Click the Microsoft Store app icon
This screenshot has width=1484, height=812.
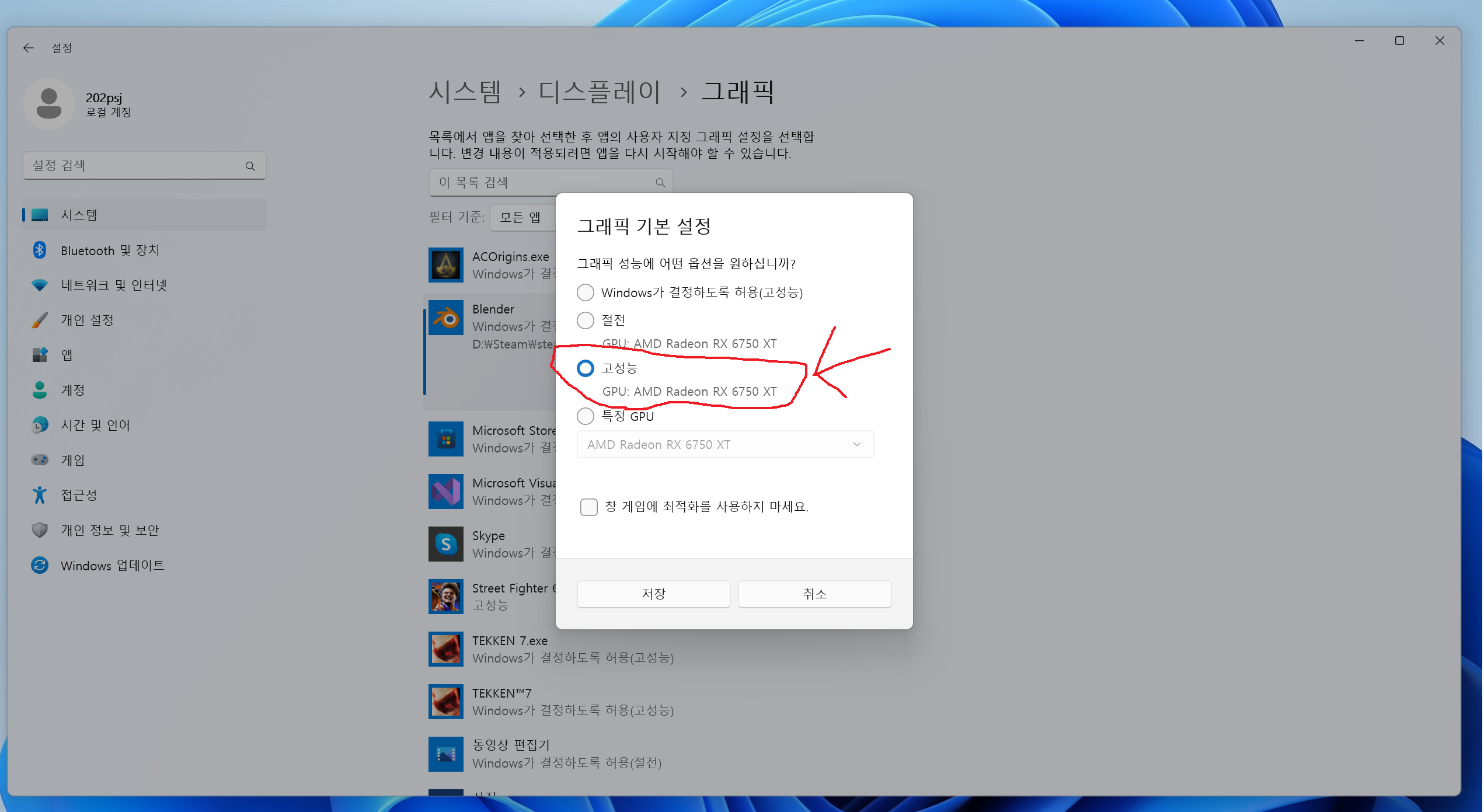(x=445, y=439)
